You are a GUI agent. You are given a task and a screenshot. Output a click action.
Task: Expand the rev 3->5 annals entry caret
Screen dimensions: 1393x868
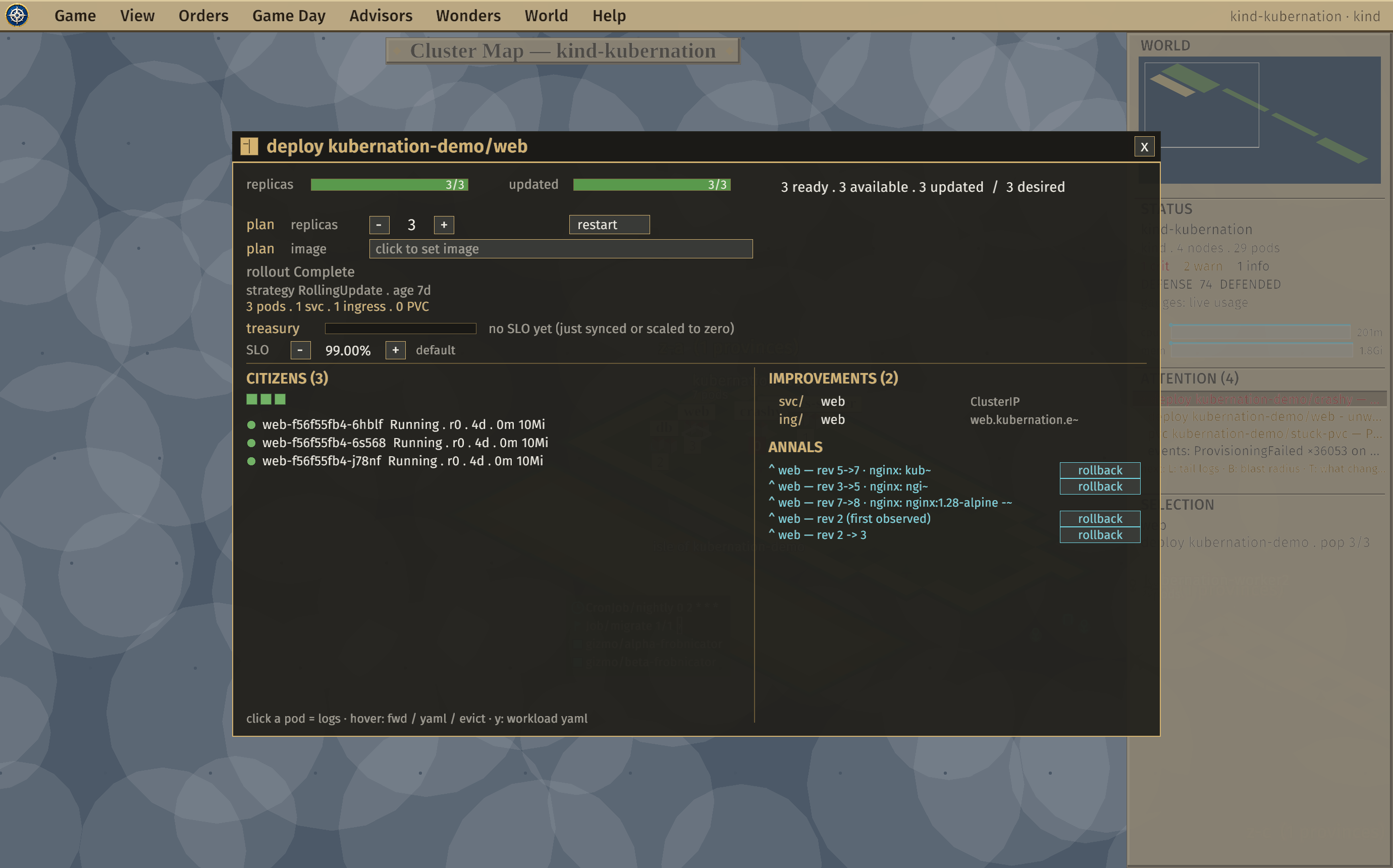point(771,485)
